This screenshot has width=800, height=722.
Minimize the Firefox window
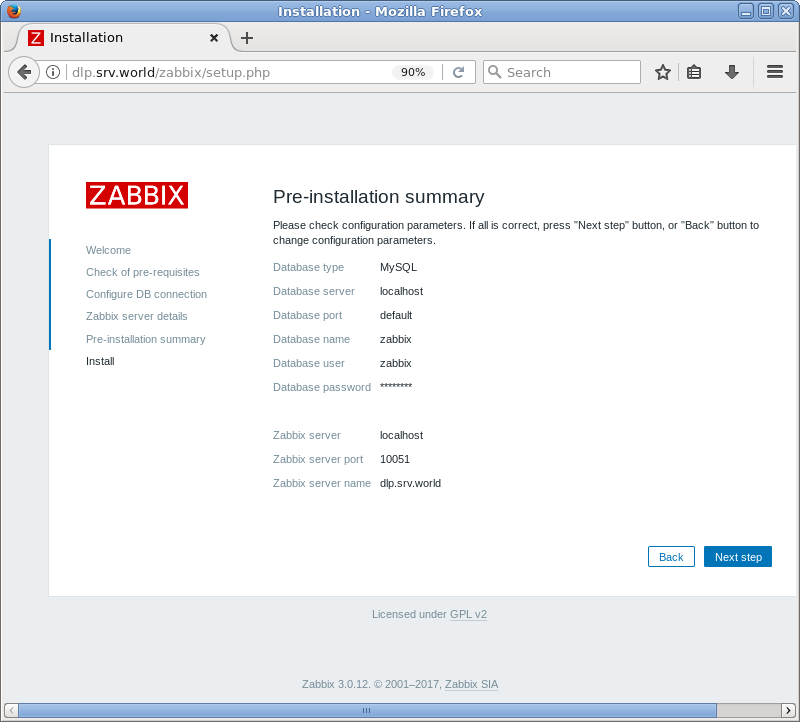click(746, 11)
